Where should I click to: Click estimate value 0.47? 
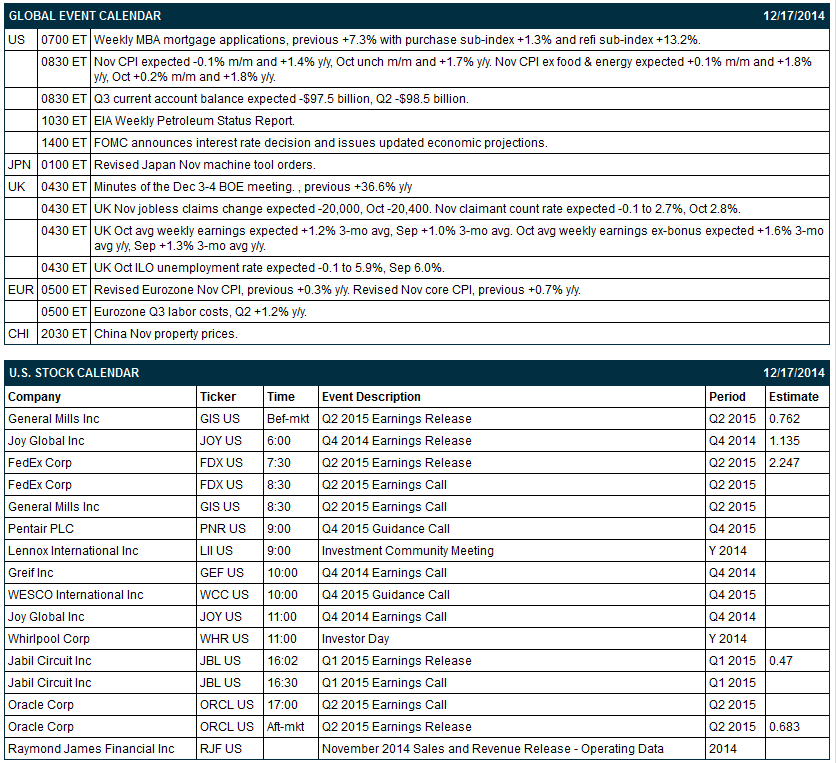781,661
